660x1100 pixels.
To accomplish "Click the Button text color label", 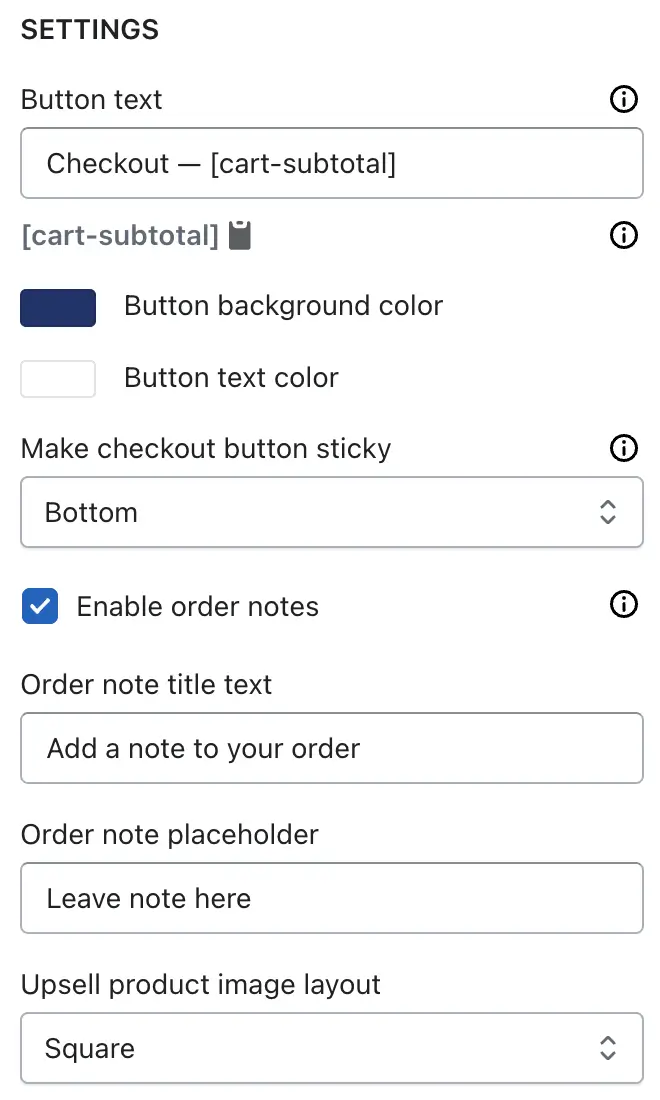I will point(231,377).
